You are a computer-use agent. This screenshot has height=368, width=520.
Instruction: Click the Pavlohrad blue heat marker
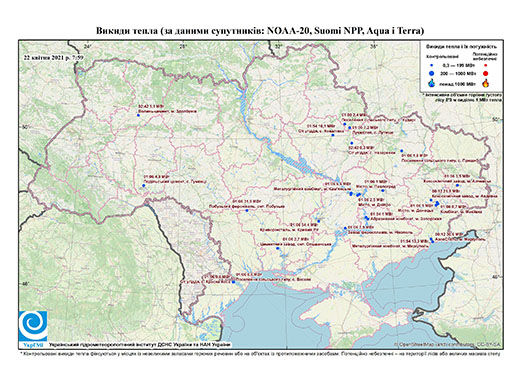(383, 191)
